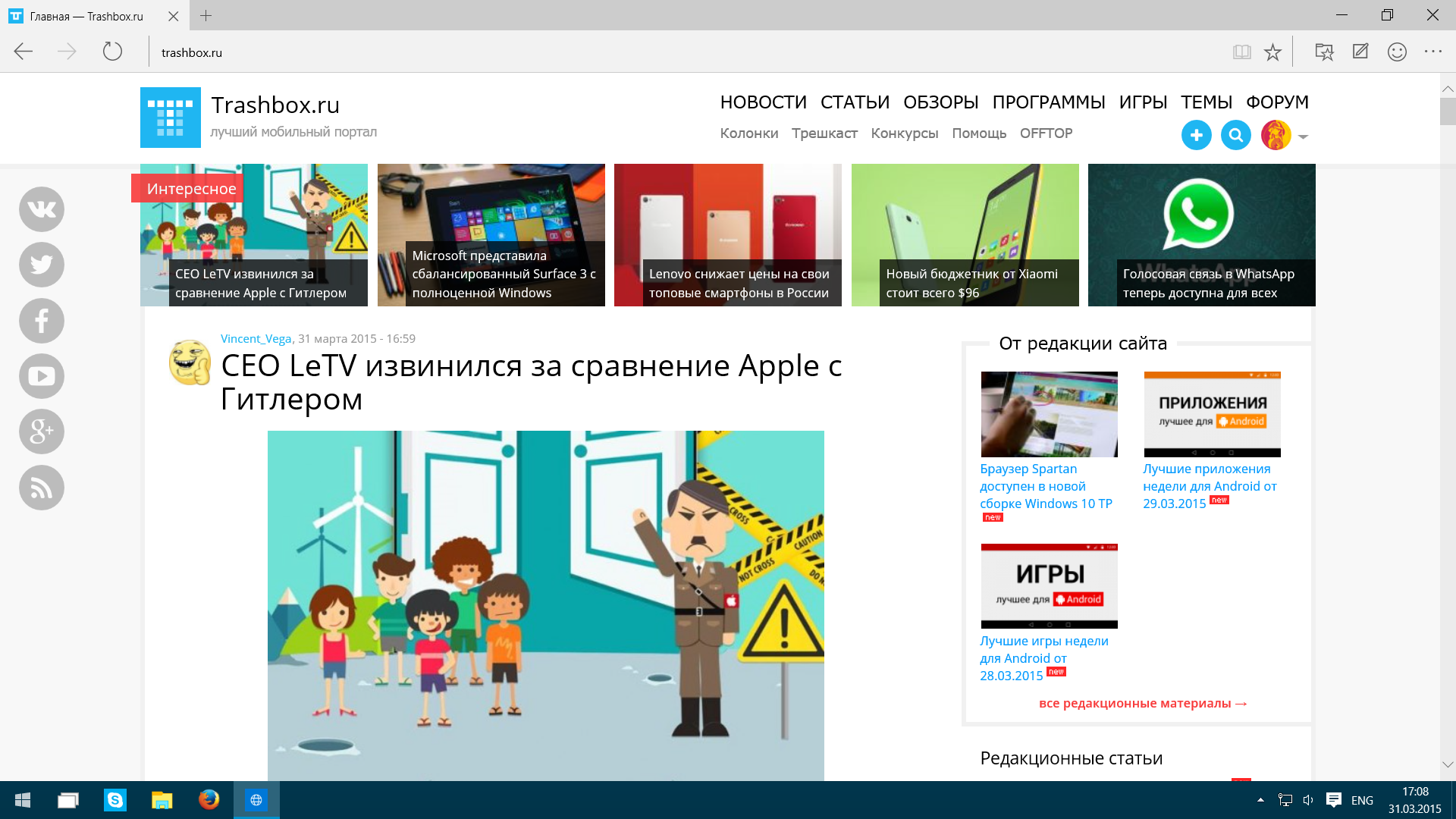Open the main article headline about LeTV

pos(531,382)
